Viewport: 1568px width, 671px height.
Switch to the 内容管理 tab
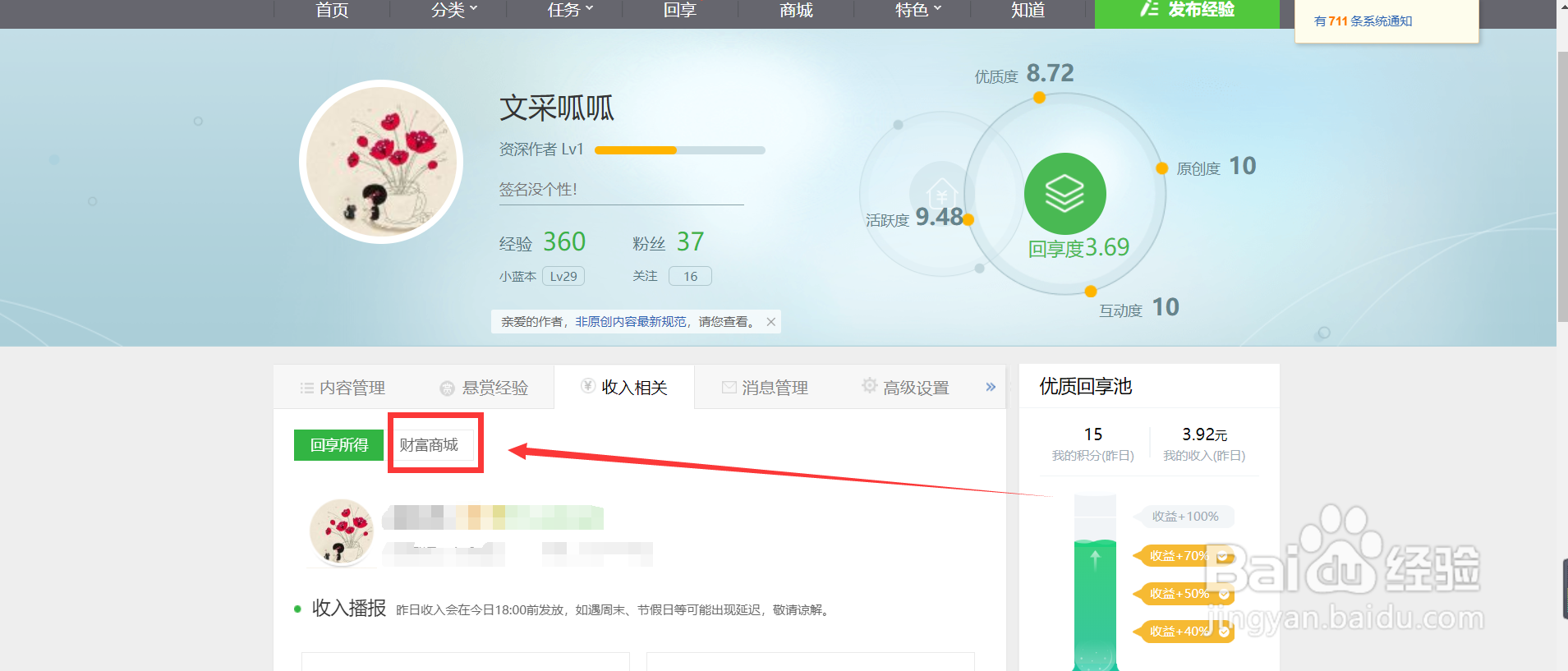344,387
